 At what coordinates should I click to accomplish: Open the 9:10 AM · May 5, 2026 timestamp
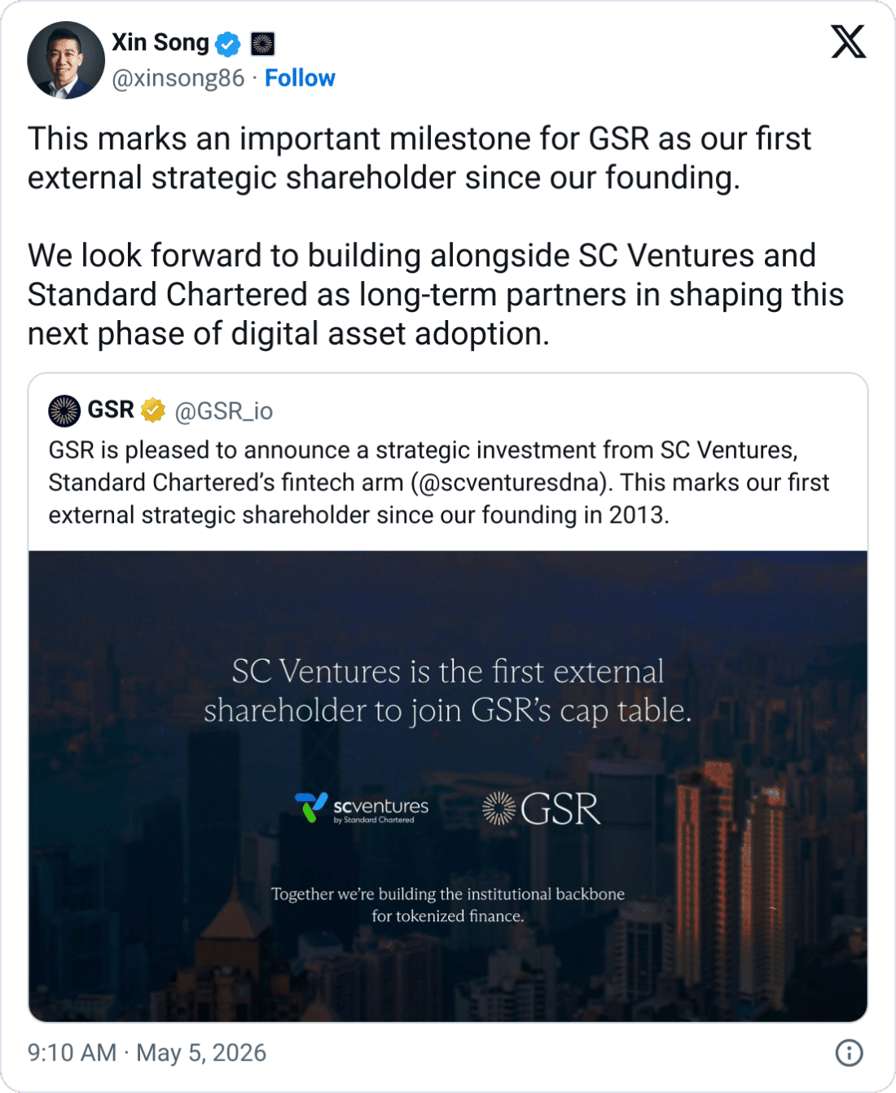point(147,1053)
